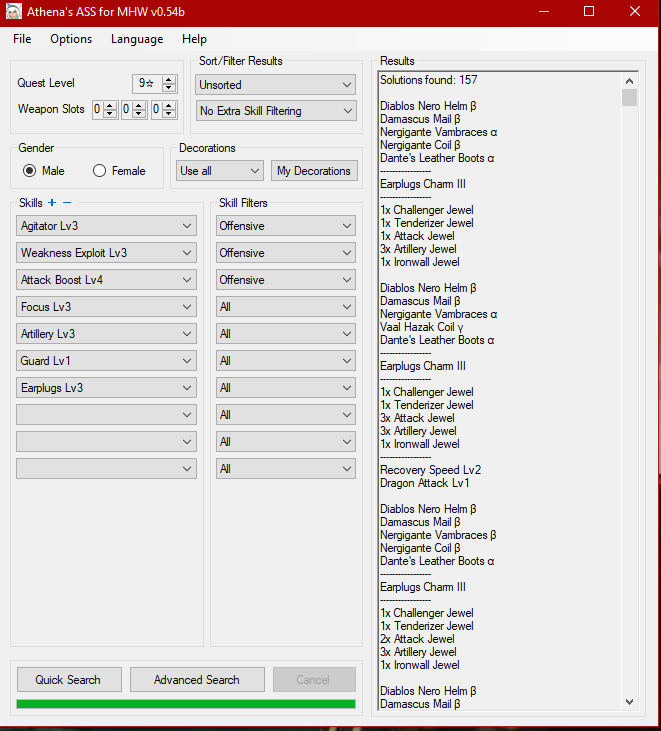Click the results scrollbar thumb
The image size is (661, 731).
point(629,97)
